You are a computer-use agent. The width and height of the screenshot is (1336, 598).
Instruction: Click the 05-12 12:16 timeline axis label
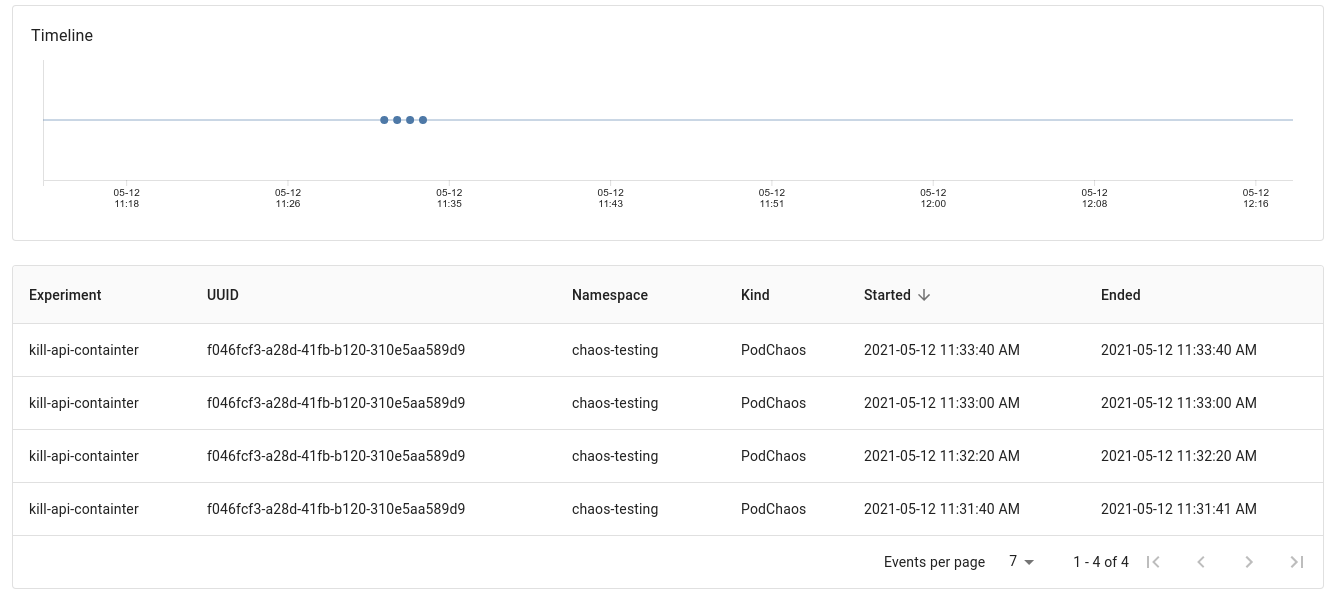(x=1256, y=198)
